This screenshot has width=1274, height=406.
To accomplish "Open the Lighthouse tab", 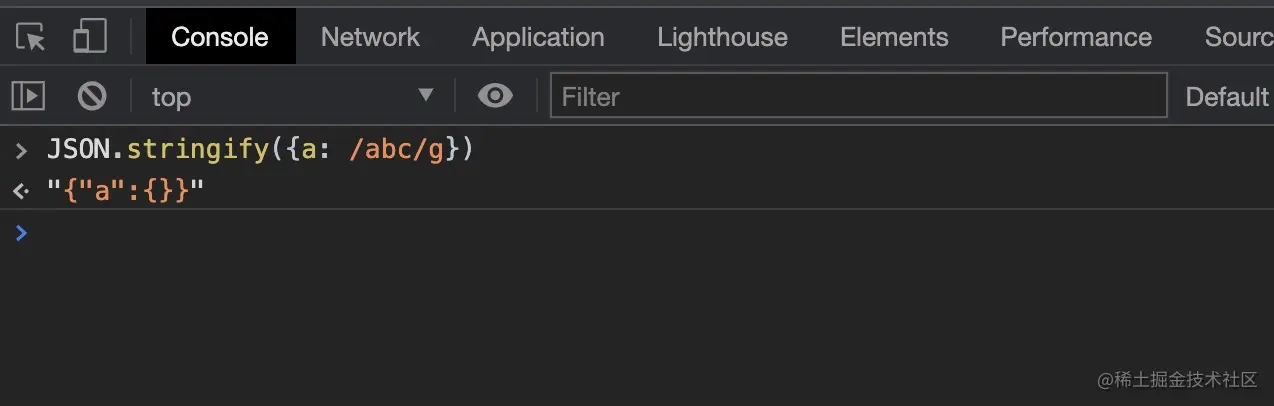I will [x=722, y=37].
